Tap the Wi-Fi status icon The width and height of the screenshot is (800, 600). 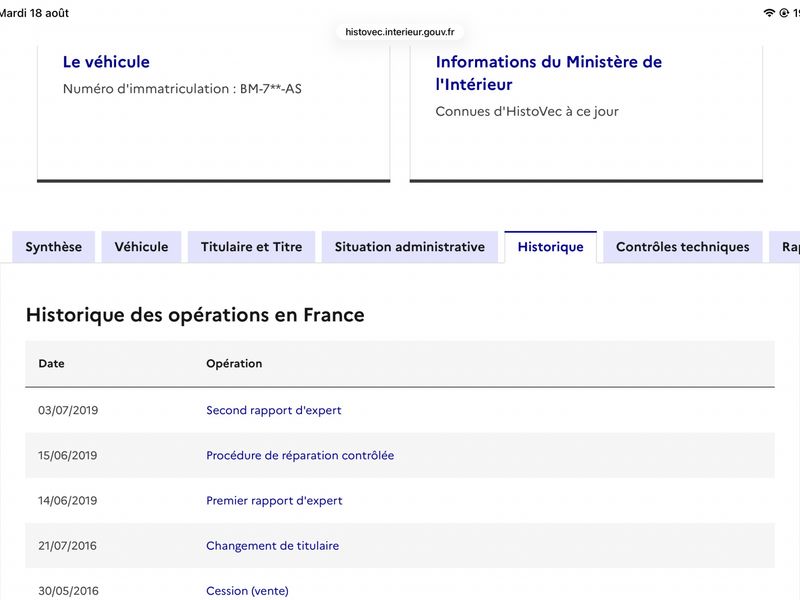pos(769,13)
